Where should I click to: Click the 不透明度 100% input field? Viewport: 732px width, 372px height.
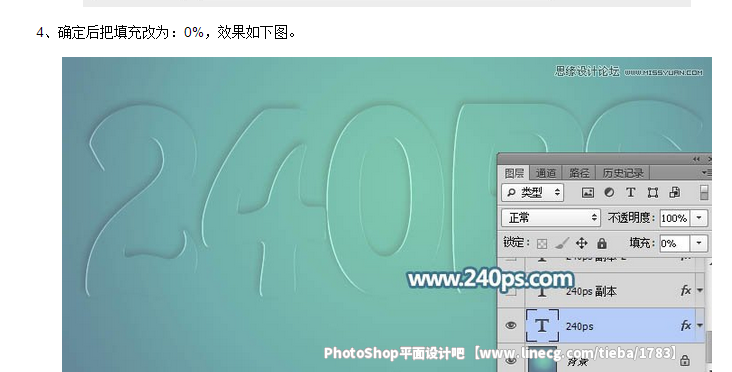pyautogui.click(x=676, y=218)
